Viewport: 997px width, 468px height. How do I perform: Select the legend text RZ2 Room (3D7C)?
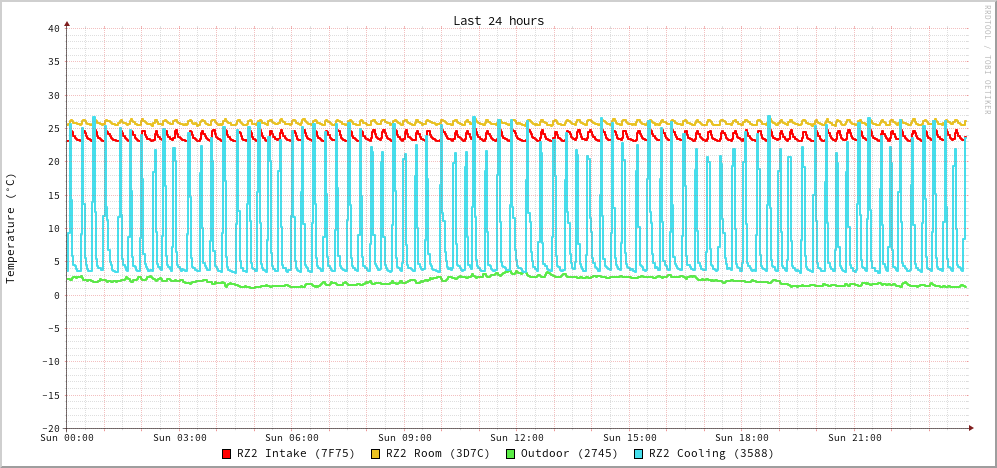pyautogui.click(x=438, y=454)
